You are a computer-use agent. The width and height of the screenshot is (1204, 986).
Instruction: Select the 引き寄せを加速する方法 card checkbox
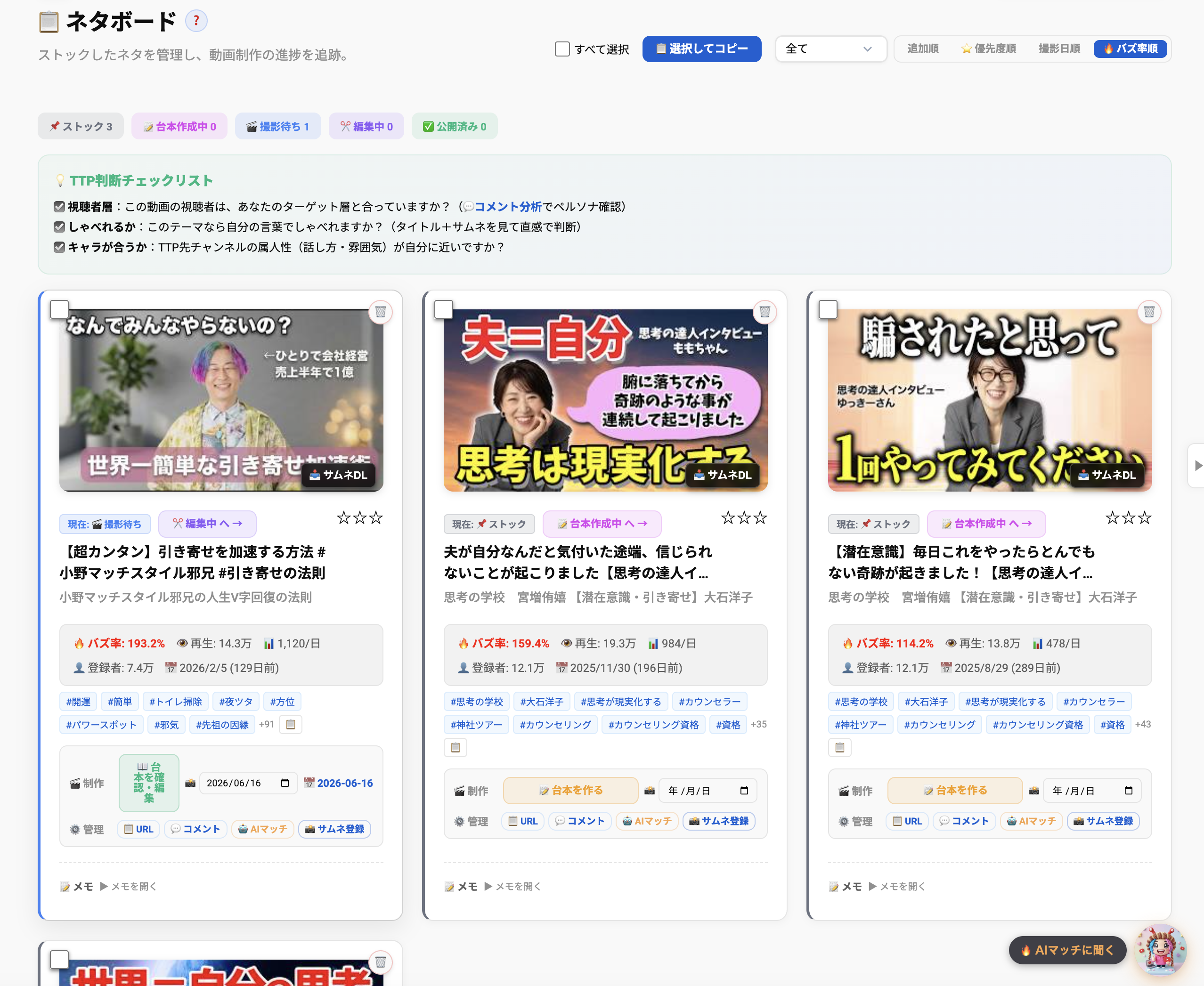pos(59,309)
